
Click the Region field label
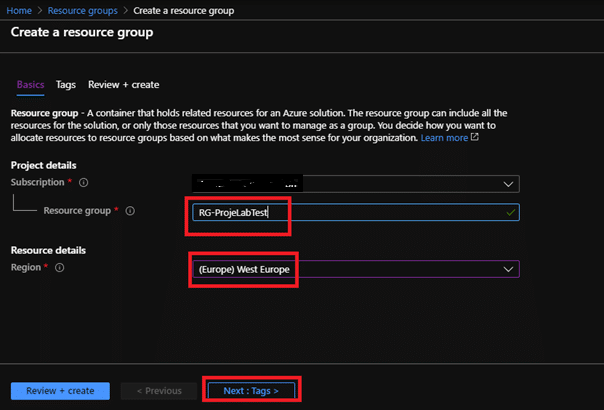tap(25, 267)
